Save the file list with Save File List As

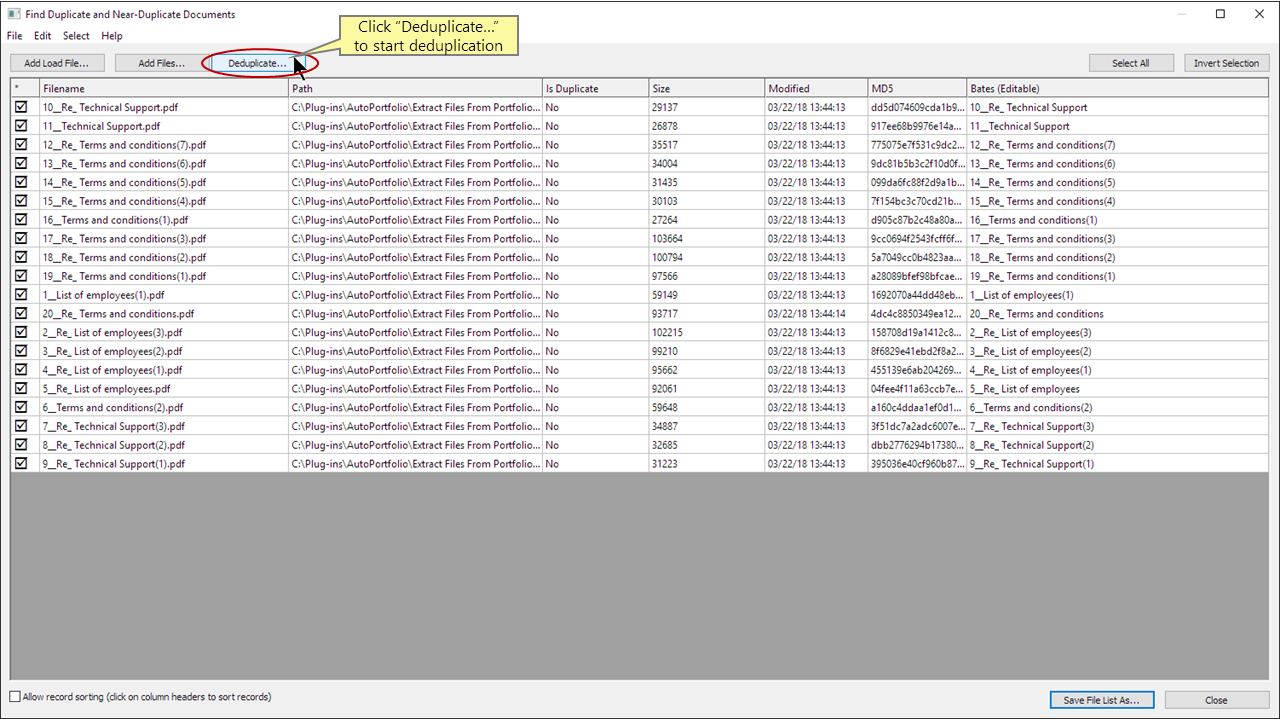pos(1101,700)
